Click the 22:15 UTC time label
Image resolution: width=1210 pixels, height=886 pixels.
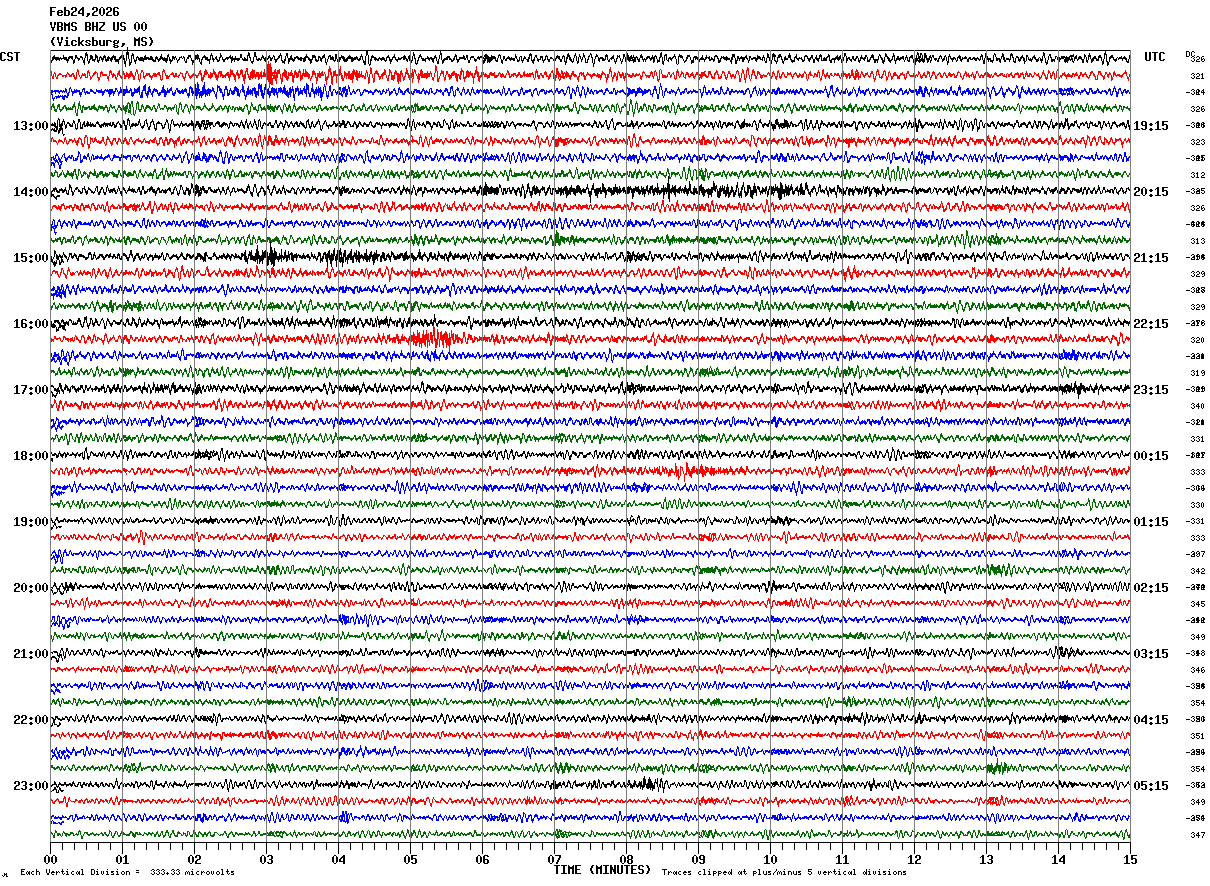[x=1151, y=324]
